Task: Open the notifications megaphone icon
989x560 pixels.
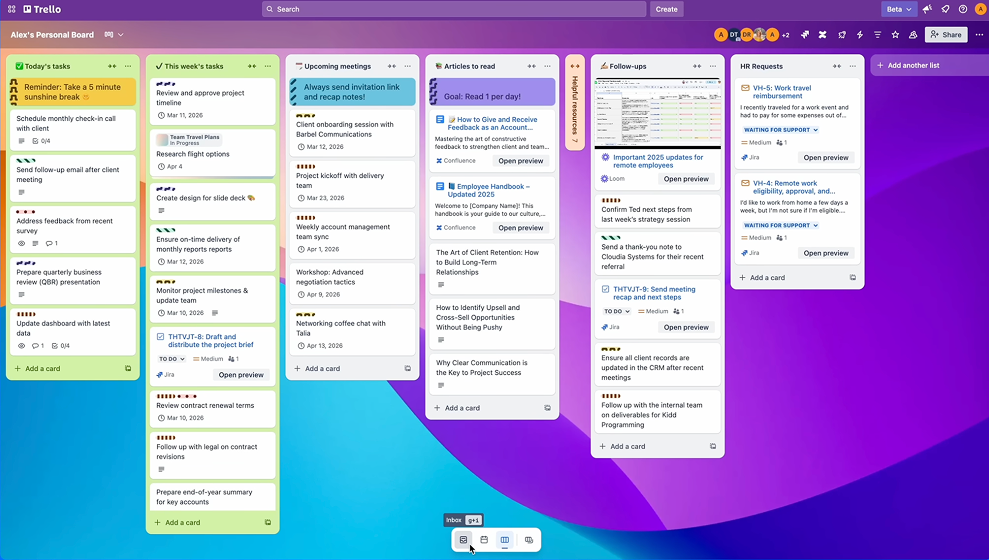Action: [x=927, y=9]
